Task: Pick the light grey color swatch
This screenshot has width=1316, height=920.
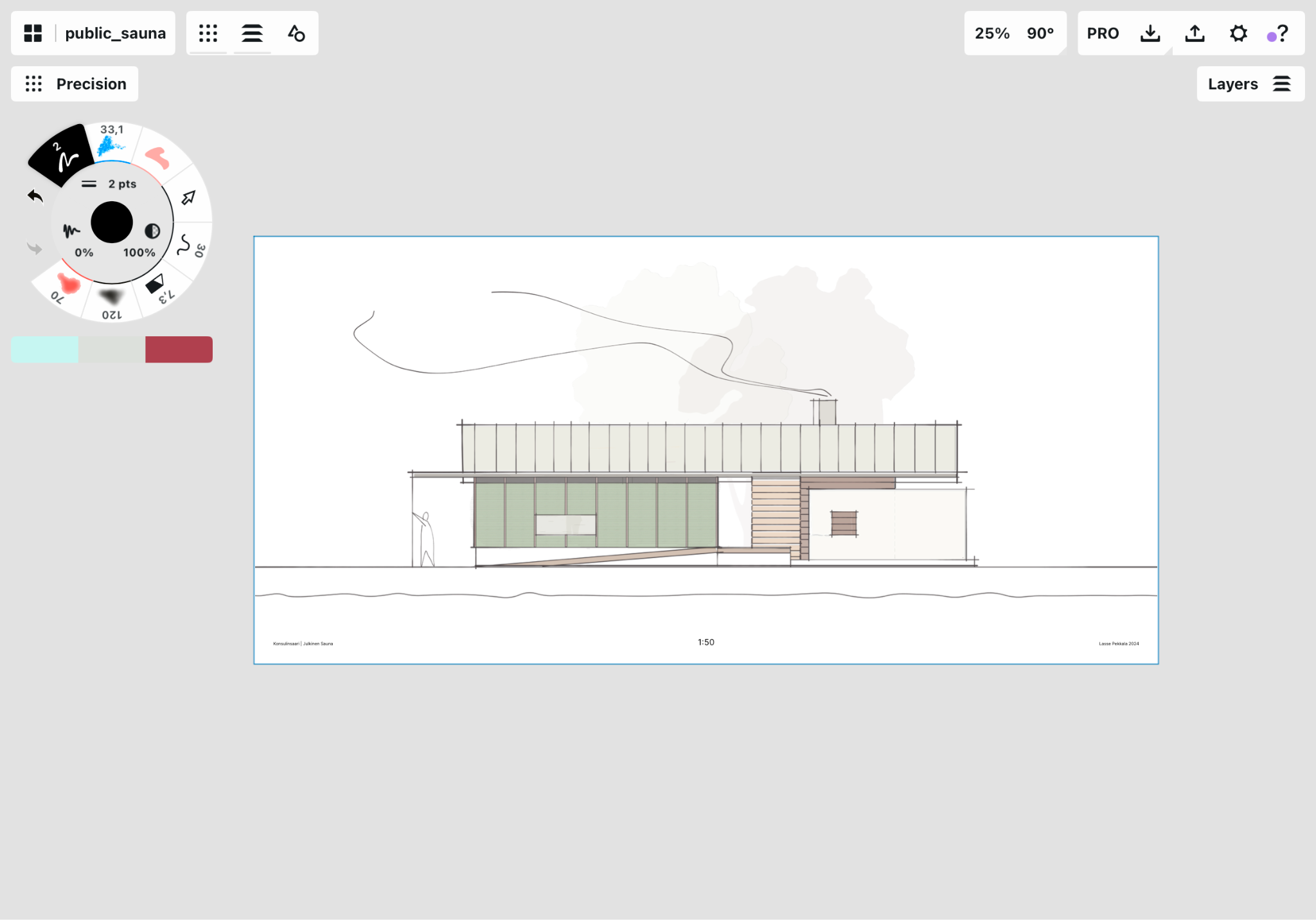Action: click(x=112, y=350)
